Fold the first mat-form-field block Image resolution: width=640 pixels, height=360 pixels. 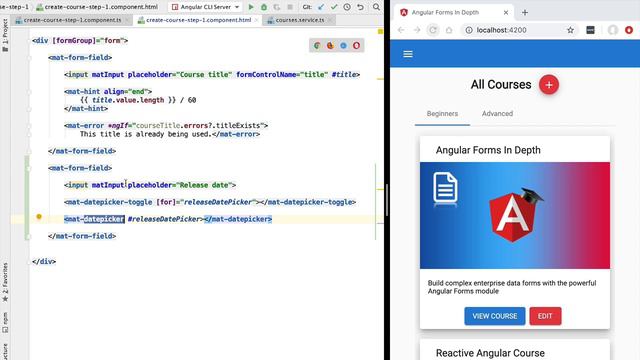point(29,58)
